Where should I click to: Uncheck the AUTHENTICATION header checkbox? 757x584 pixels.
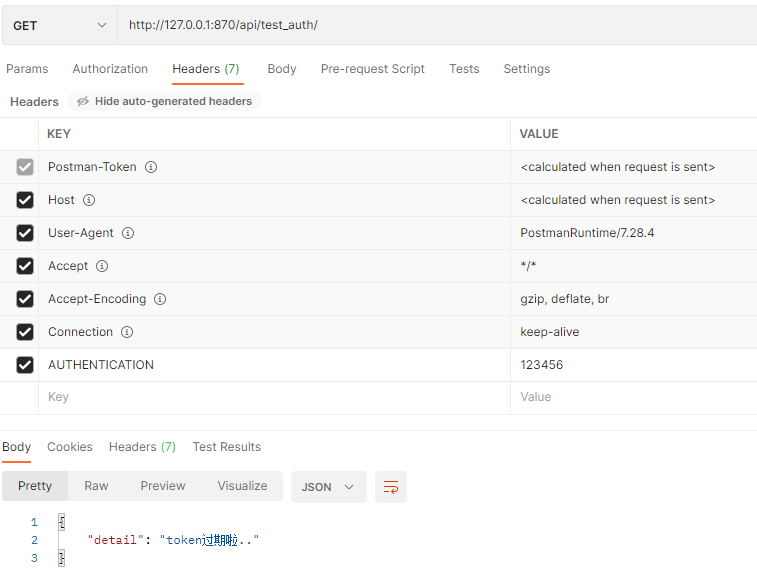25,365
